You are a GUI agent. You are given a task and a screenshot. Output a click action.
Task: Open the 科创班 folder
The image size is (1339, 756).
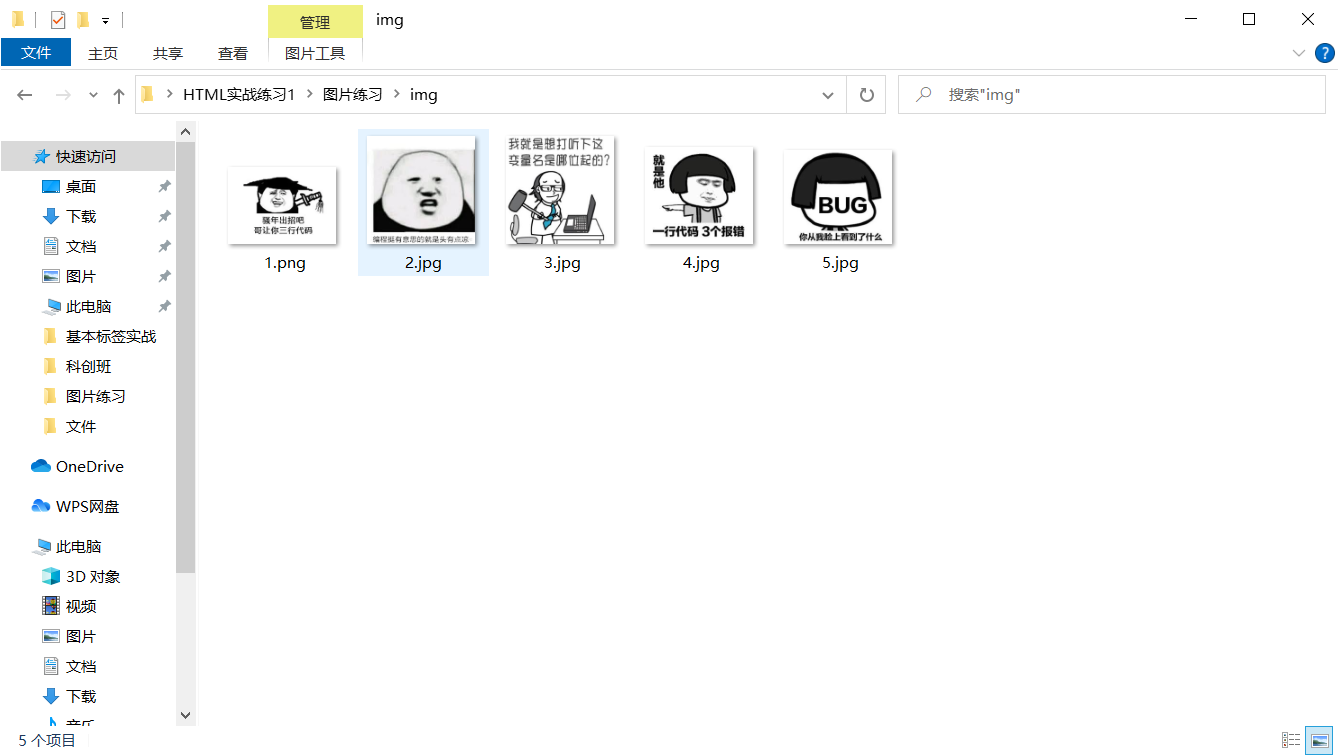pos(88,366)
